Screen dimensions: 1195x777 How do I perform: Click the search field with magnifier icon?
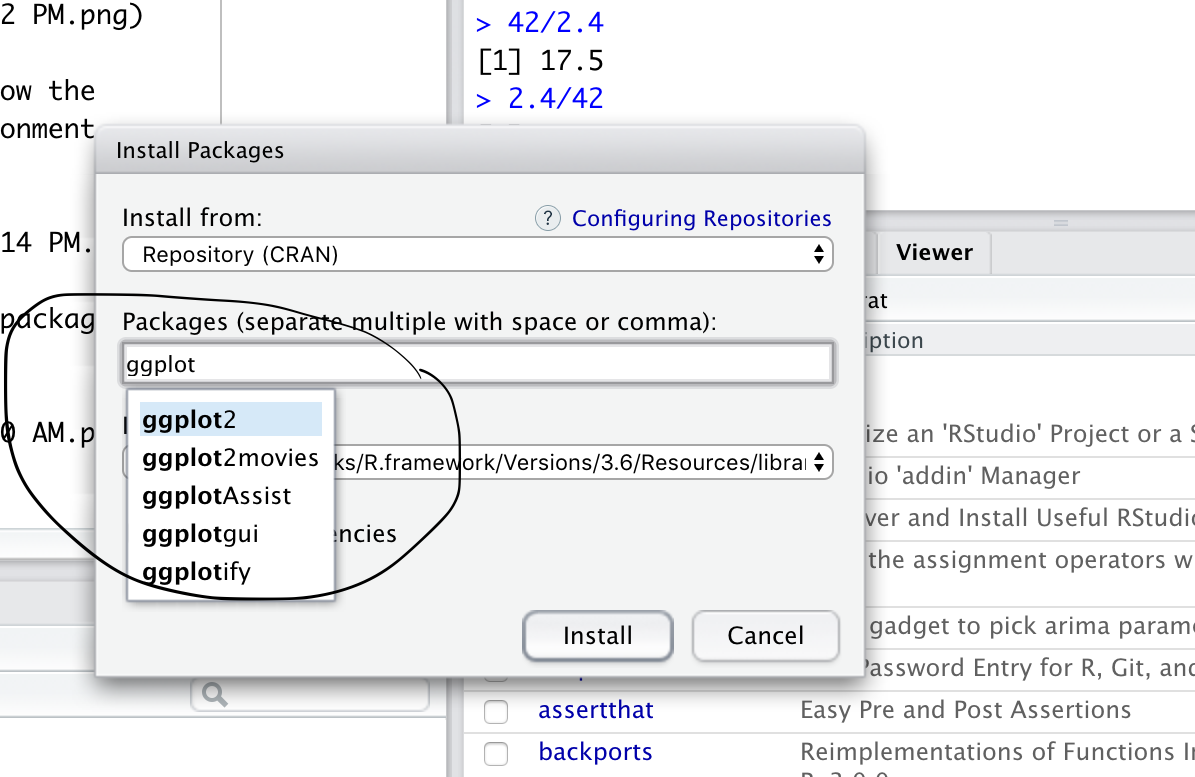point(310,694)
